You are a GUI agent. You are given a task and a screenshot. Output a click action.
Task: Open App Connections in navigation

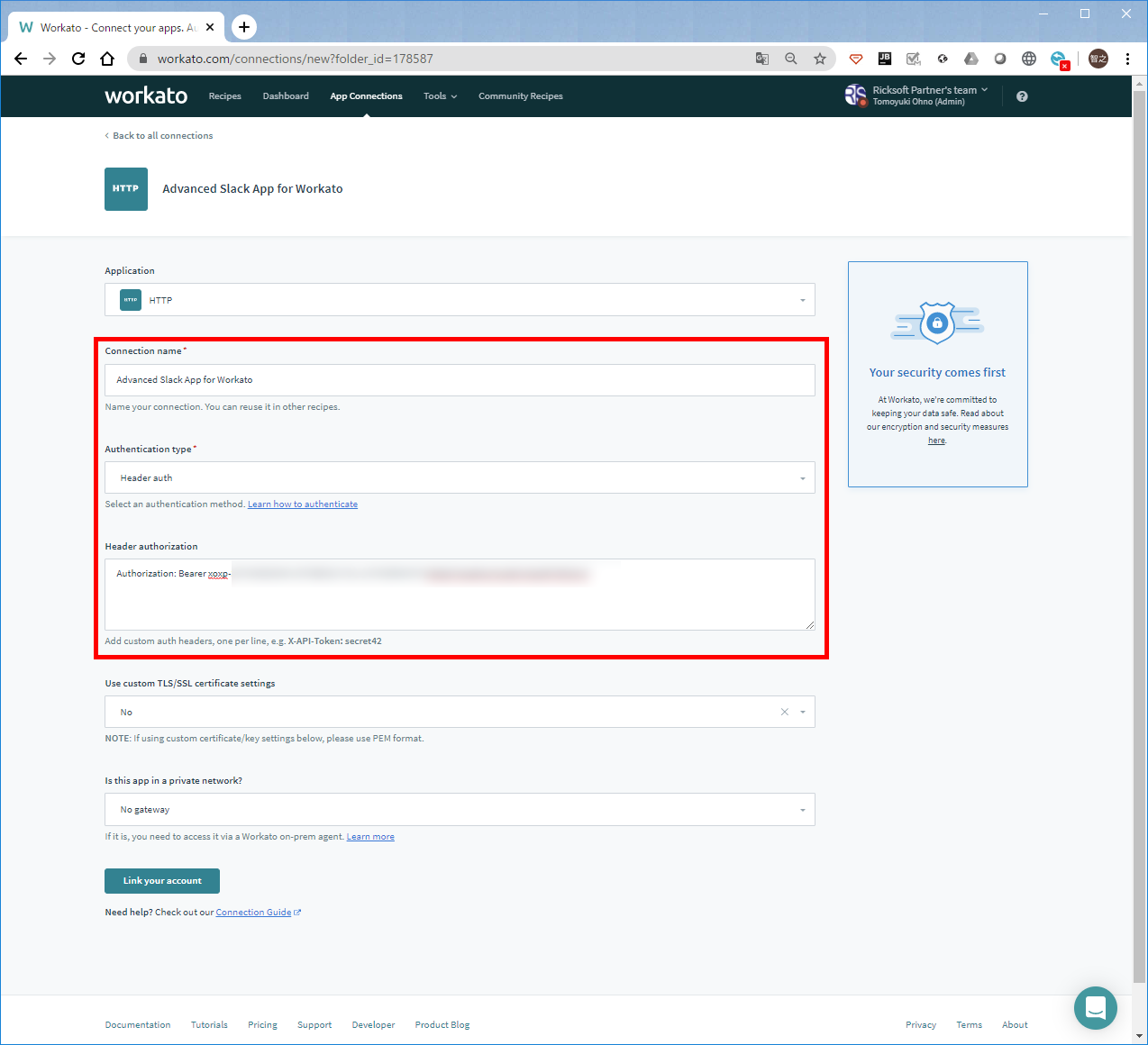366,96
